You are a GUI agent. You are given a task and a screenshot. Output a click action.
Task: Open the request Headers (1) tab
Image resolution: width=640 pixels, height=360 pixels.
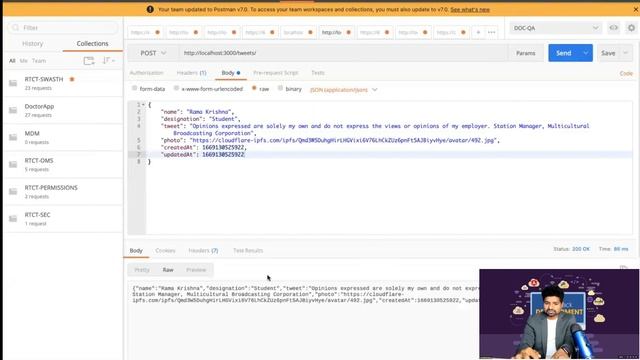click(x=191, y=73)
